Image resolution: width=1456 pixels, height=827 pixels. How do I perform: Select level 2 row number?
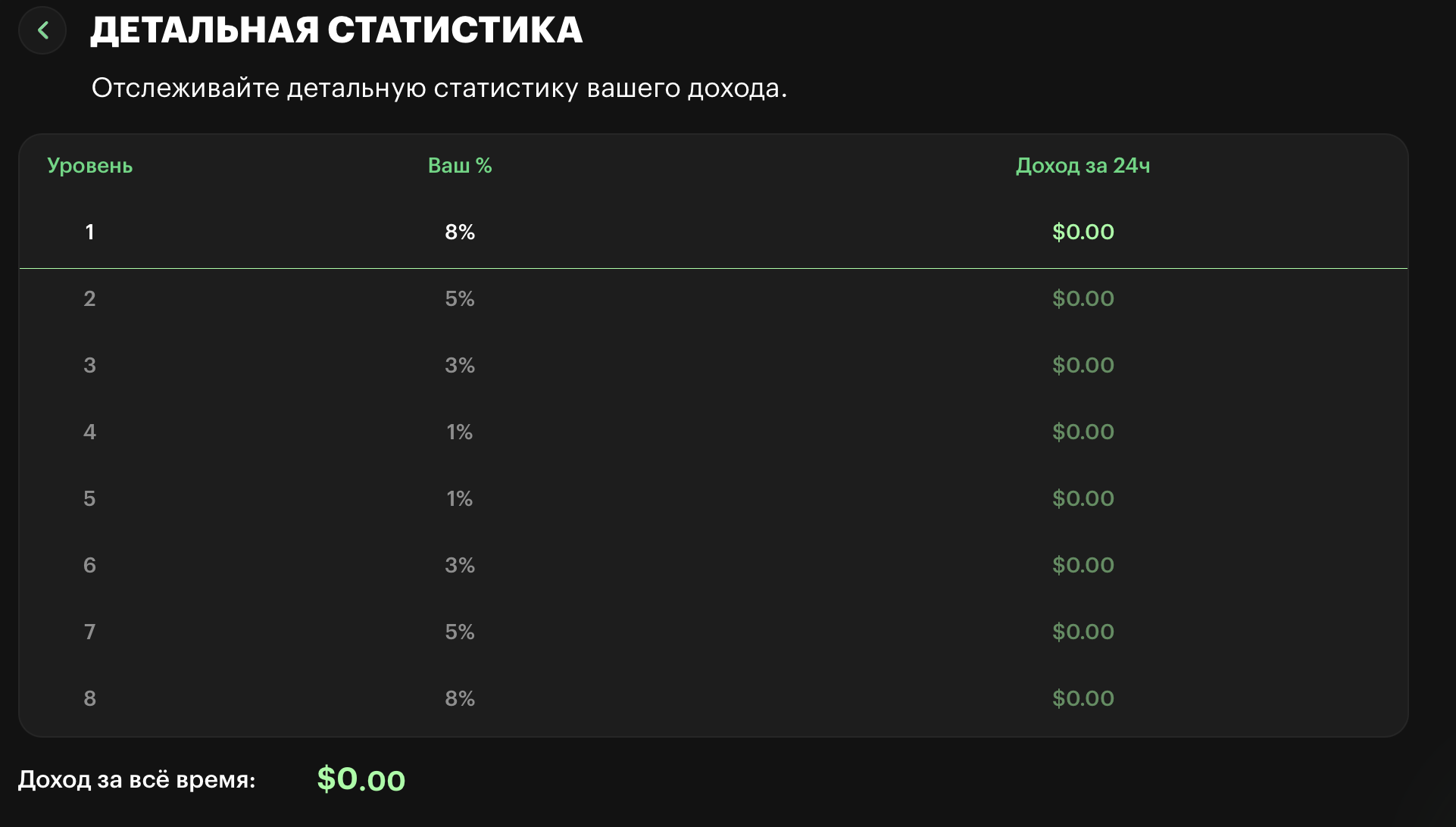(89, 298)
